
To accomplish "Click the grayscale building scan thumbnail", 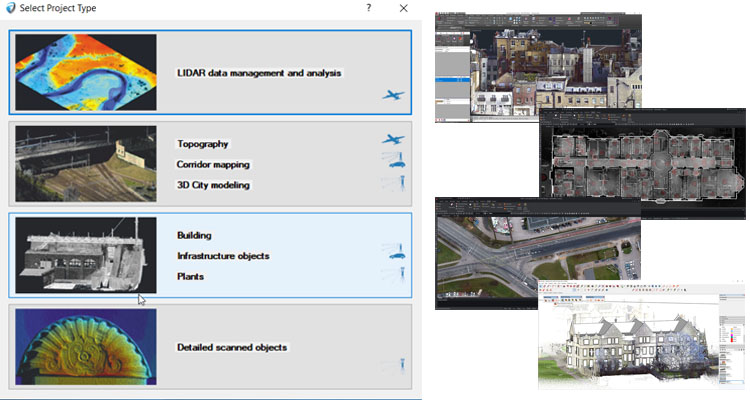I will tap(86, 254).
